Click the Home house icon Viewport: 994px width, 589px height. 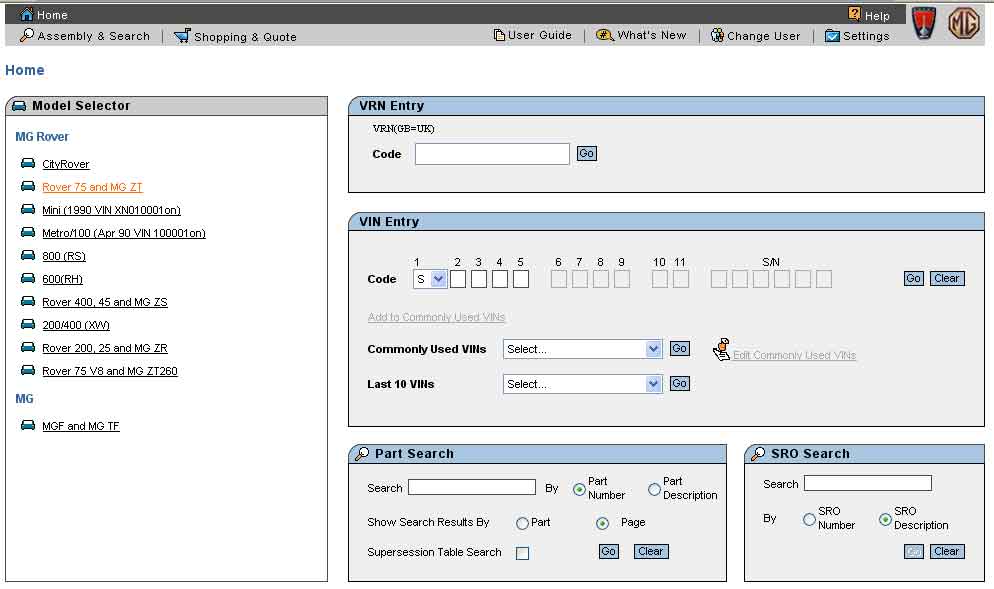pyautogui.click(x=27, y=14)
